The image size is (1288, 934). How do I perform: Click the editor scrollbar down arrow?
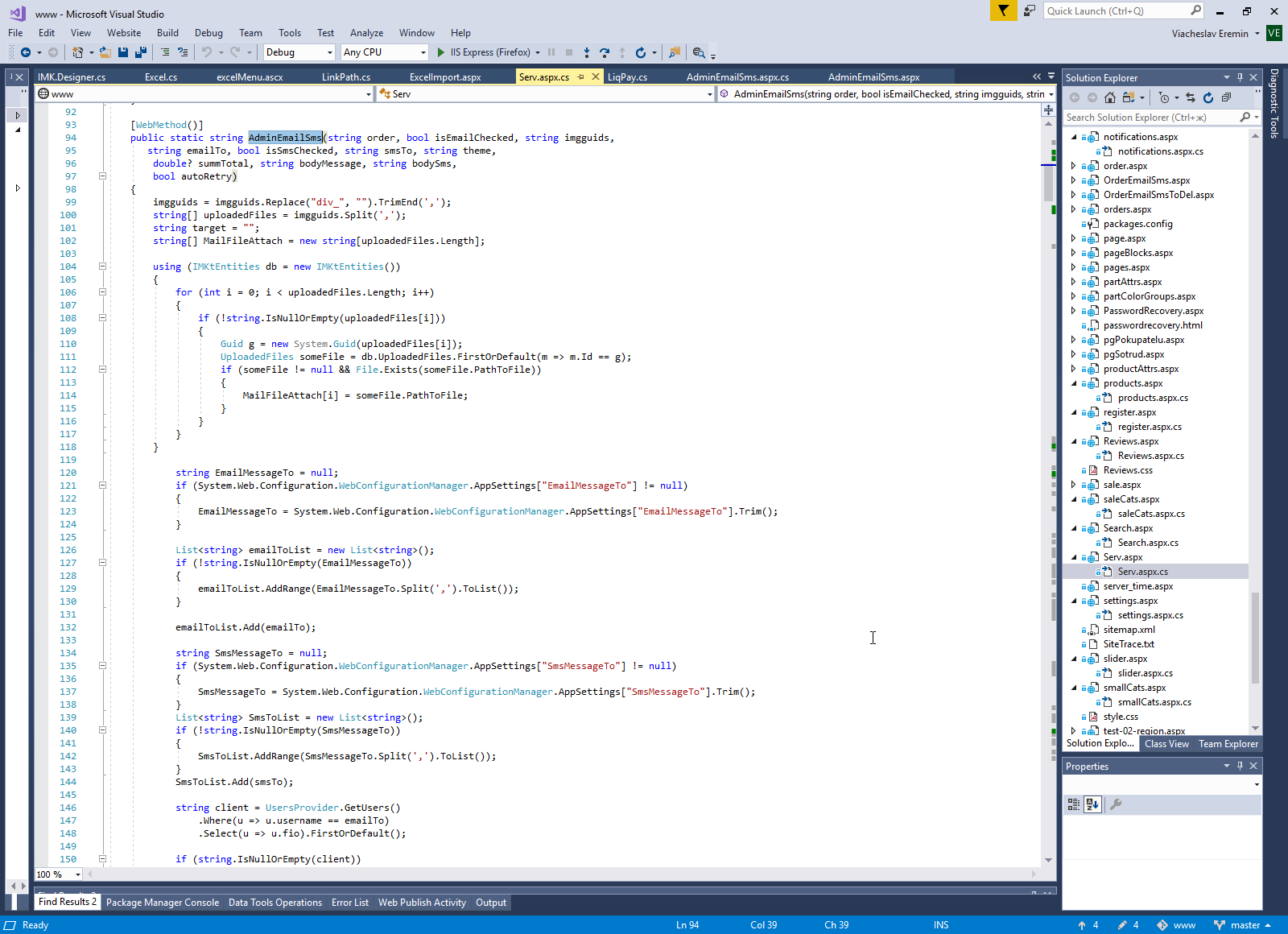[x=1048, y=860]
